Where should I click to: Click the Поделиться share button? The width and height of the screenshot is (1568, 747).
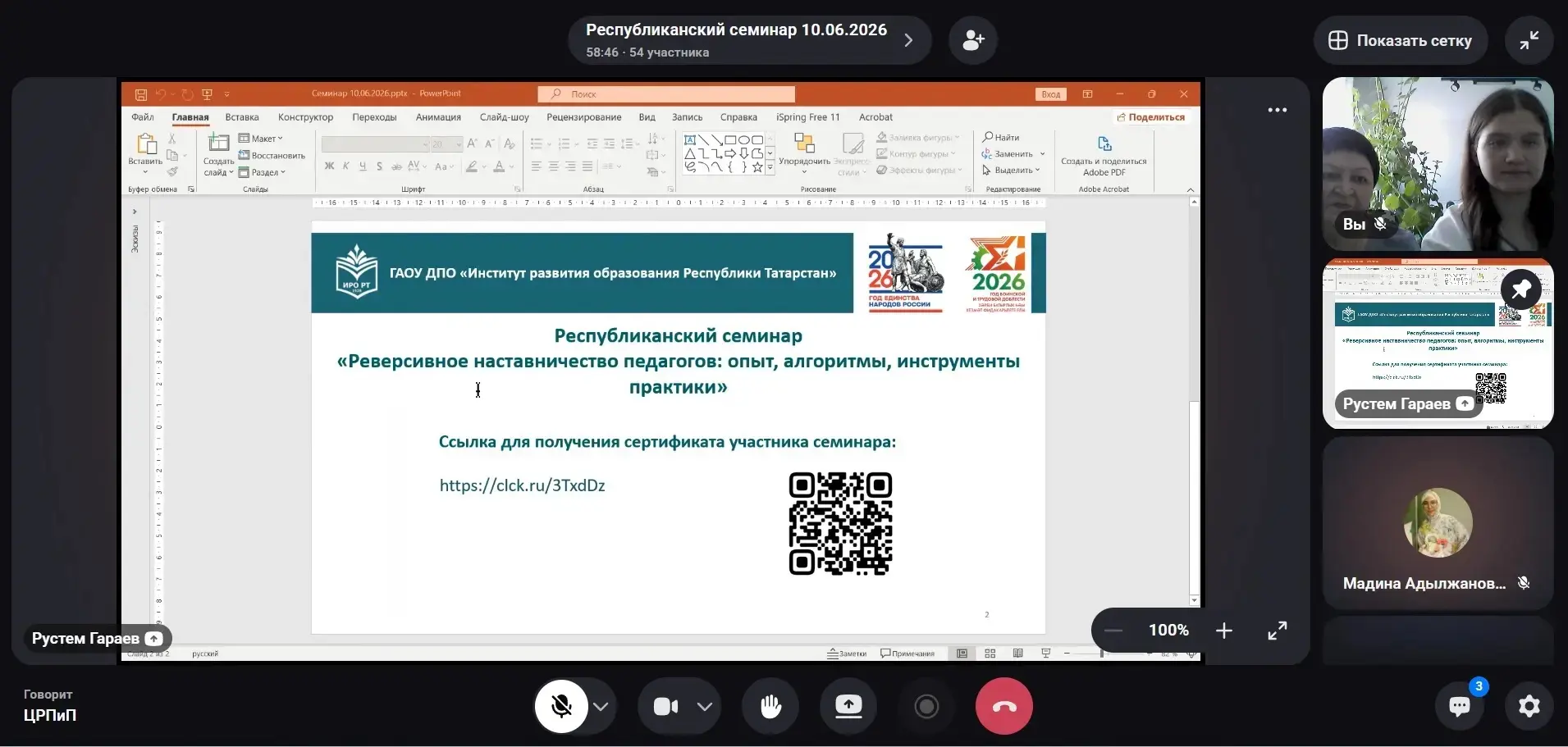(x=1151, y=117)
